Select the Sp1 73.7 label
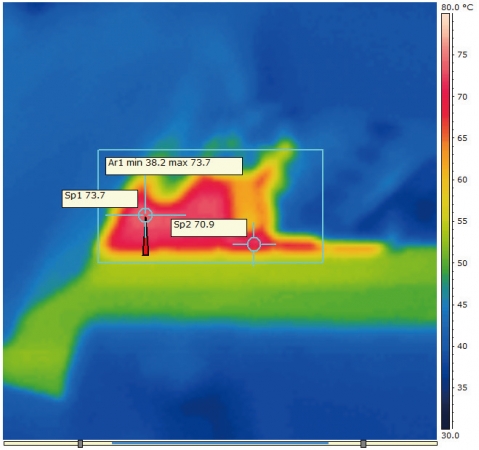Viewport: 479px width, 450px height. tap(100, 199)
